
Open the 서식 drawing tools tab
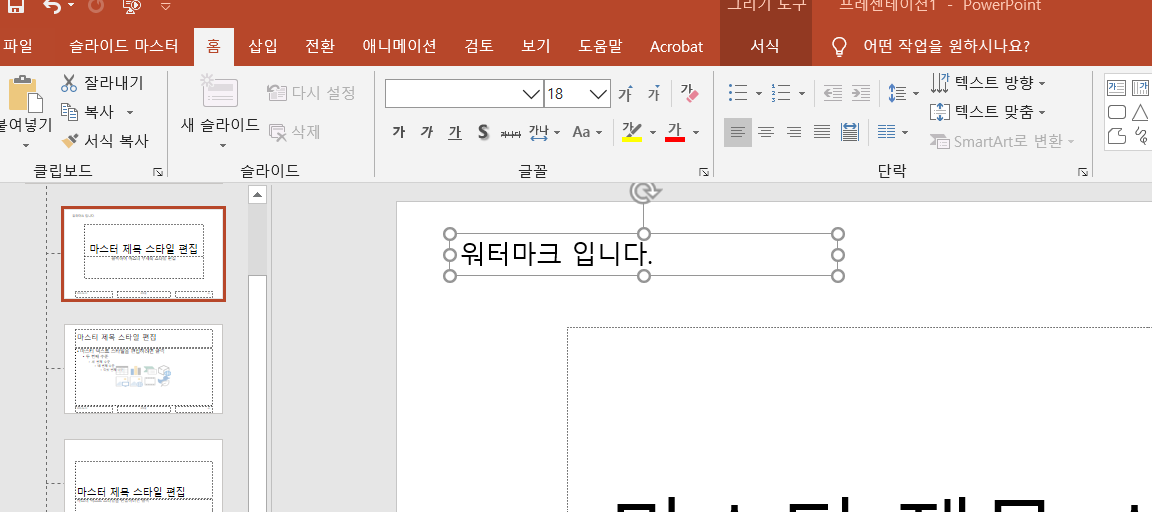(x=765, y=46)
